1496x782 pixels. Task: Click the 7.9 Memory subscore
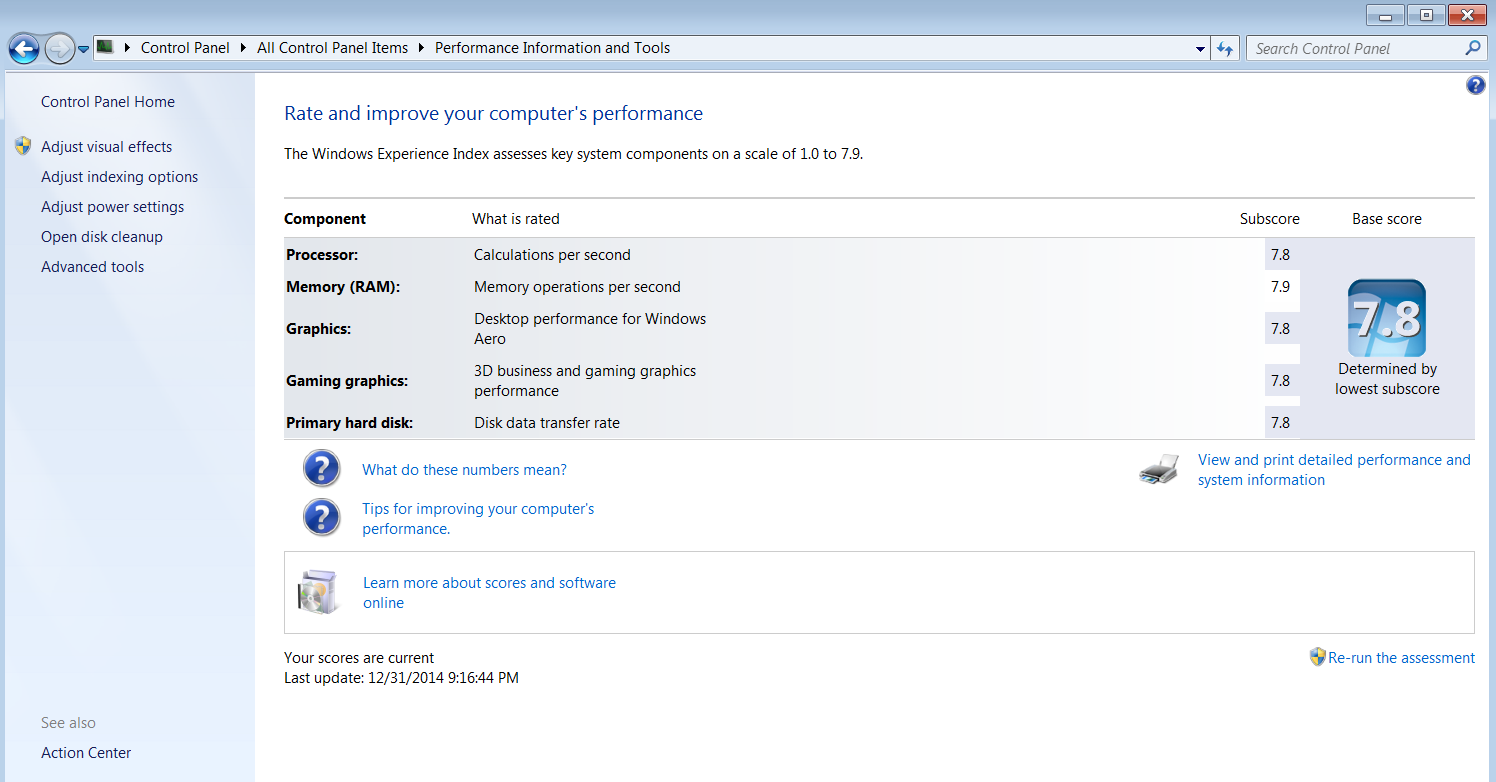(x=1281, y=287)
